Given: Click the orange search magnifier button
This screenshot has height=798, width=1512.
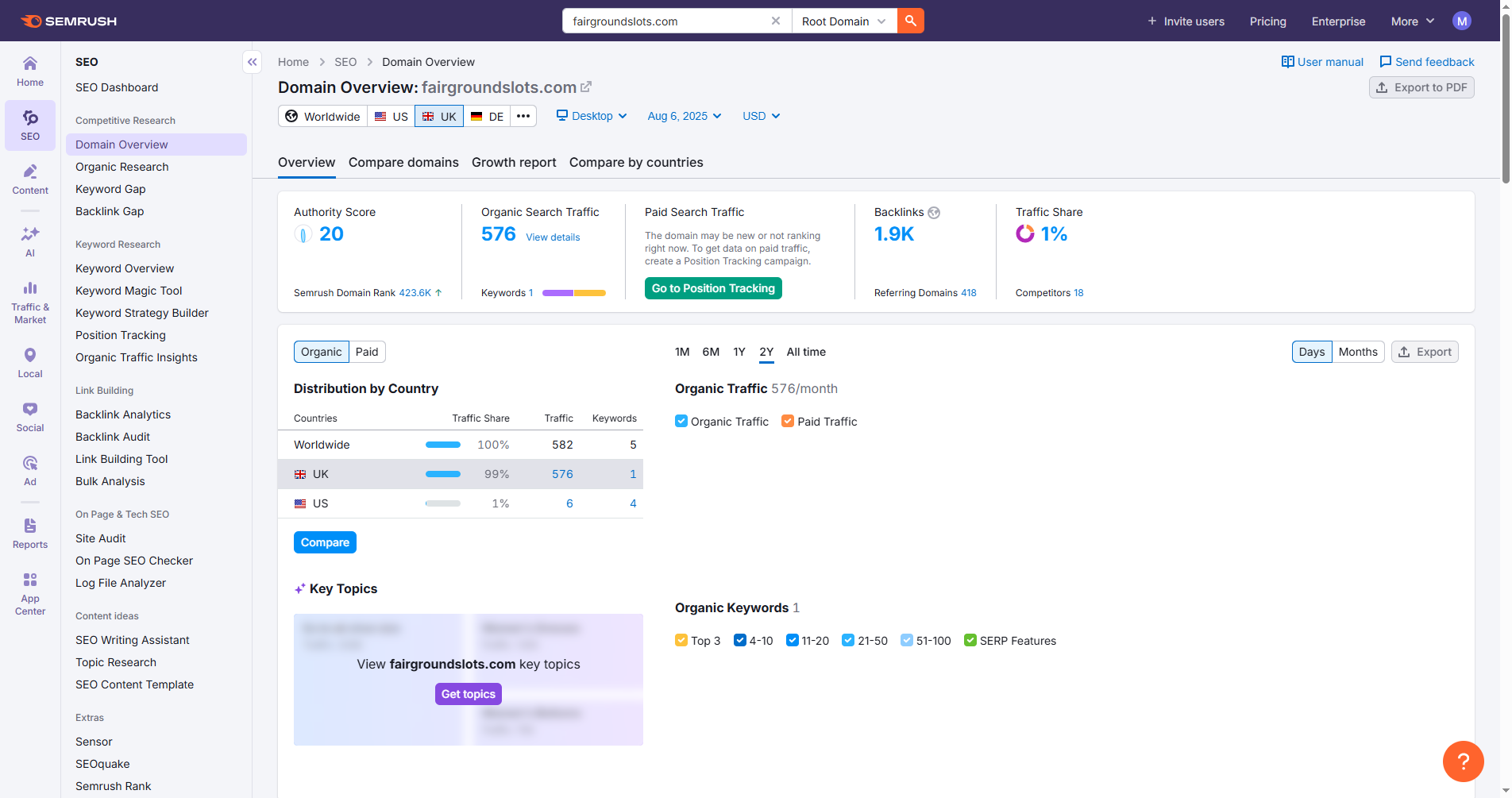Looking at the screenshot, I should point(910,21).
